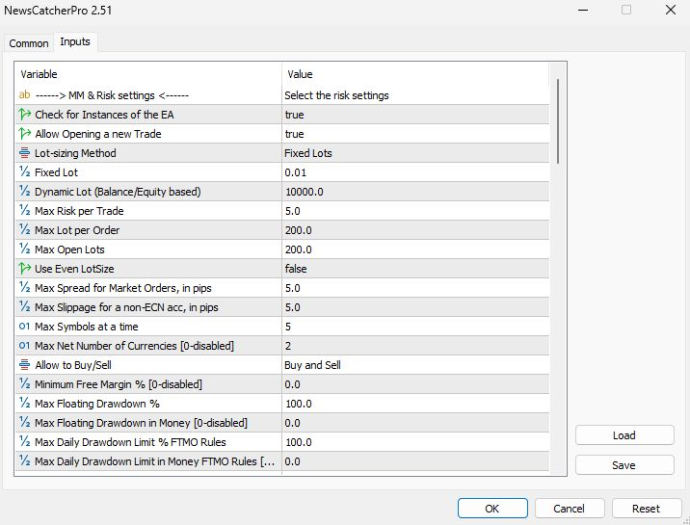Click the ½ icon beside Max Slippage for non-ECN
The width and height of the screenshot is (690, 525).
tap(25, 307)
